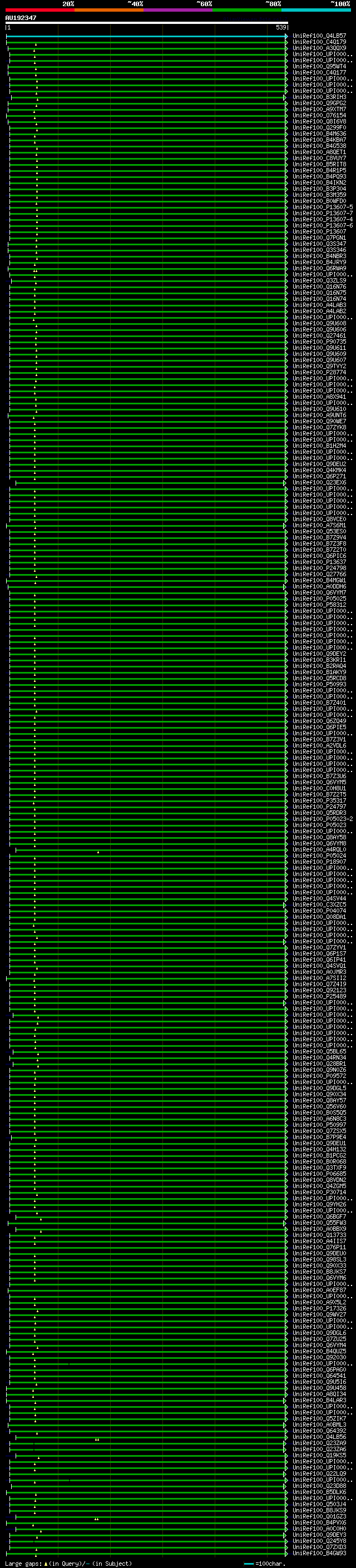The width and height of the screenshot is (356, 1568).
Task: Click hit label UniRef100_Q6VYM8
Action: pos(319,844)
